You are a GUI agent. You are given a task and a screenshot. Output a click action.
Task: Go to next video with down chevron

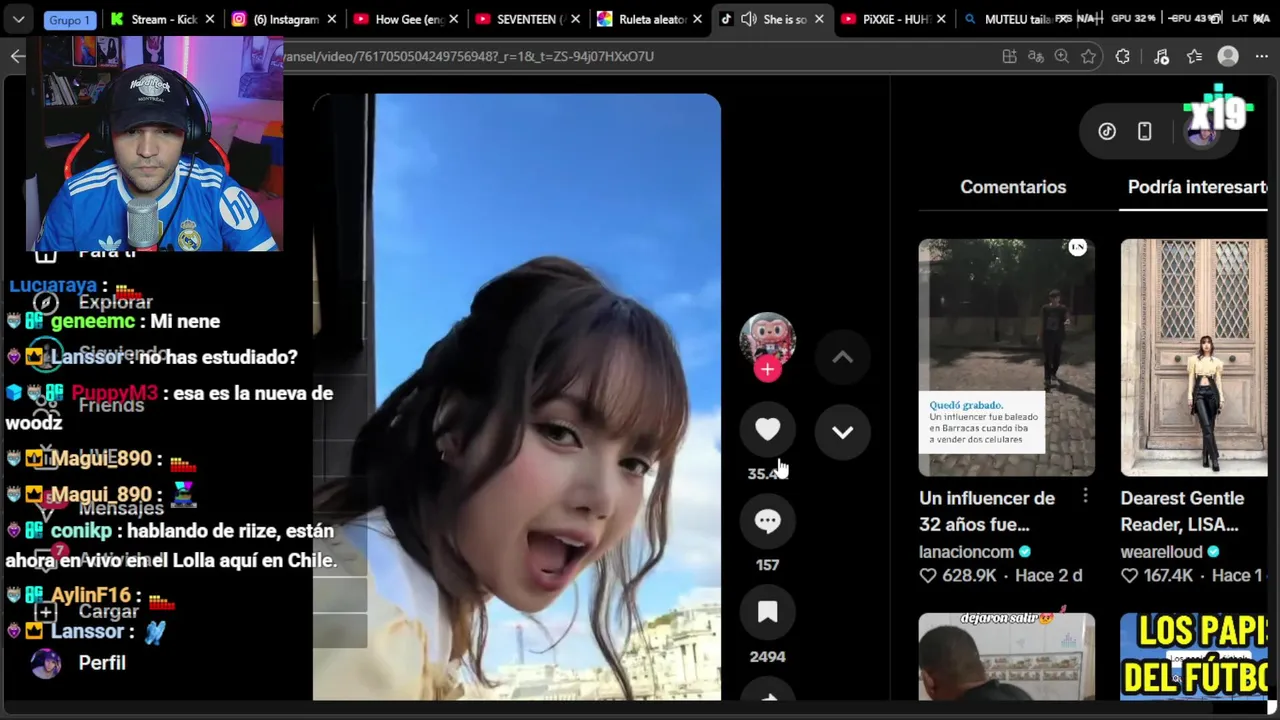[x=842, y=432]
